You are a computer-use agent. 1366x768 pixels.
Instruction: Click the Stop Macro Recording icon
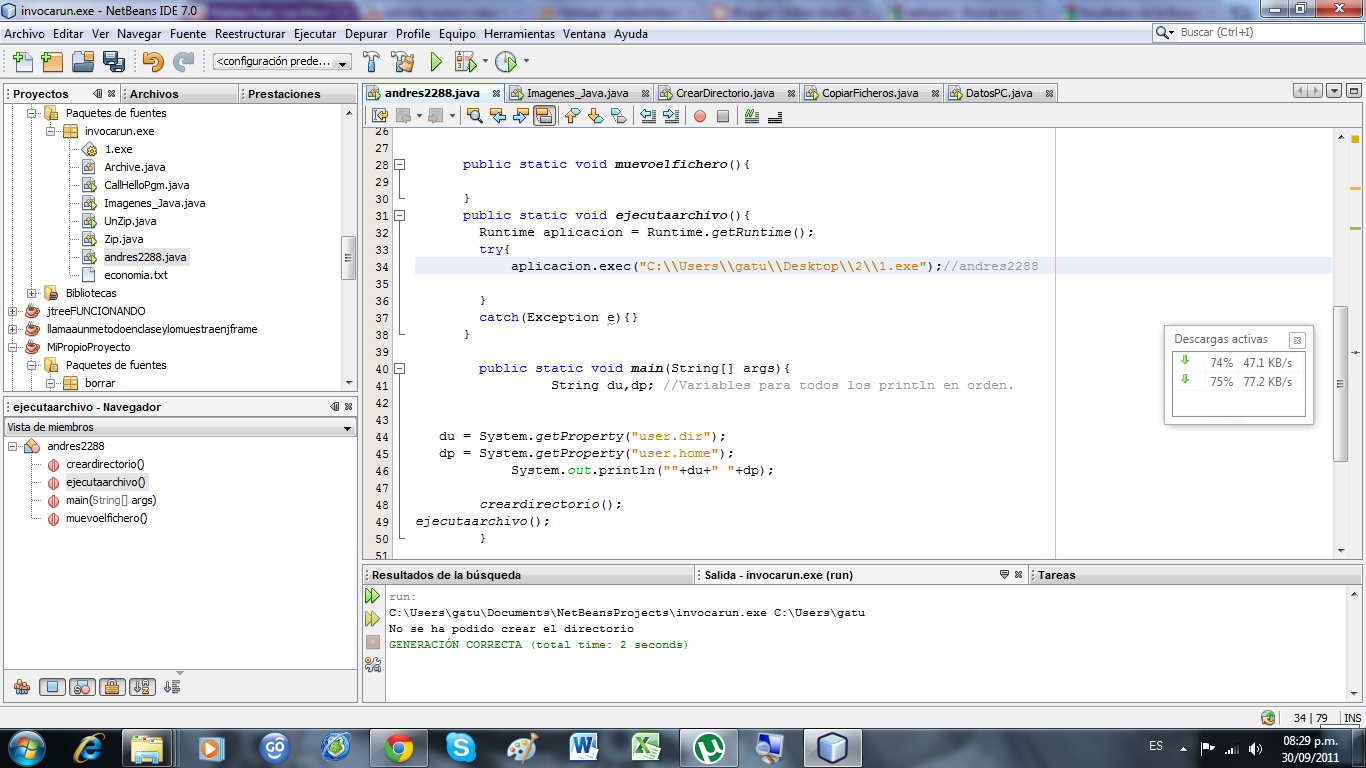tap(723, 116)
